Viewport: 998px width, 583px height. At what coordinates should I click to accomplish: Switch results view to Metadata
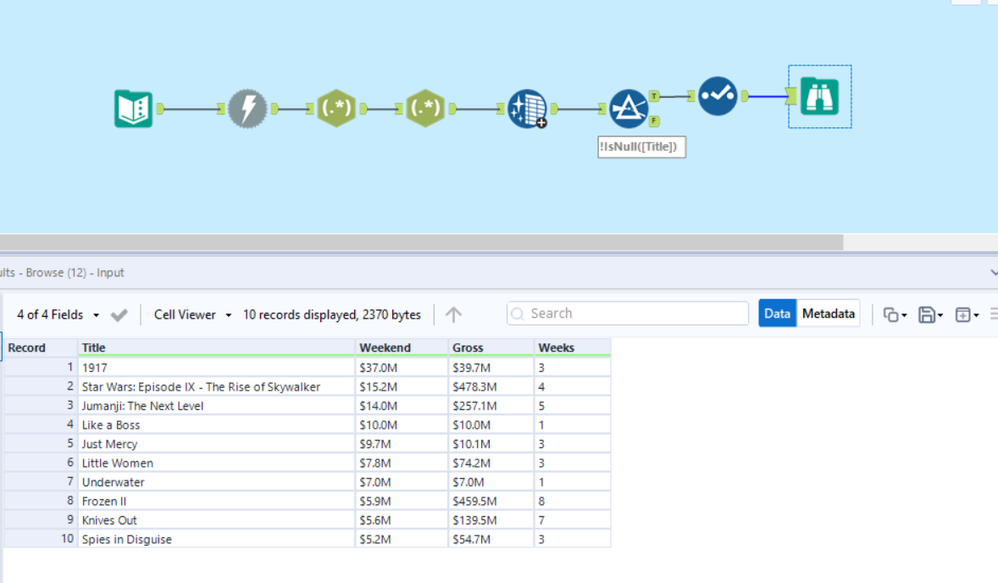pos(828,313)
